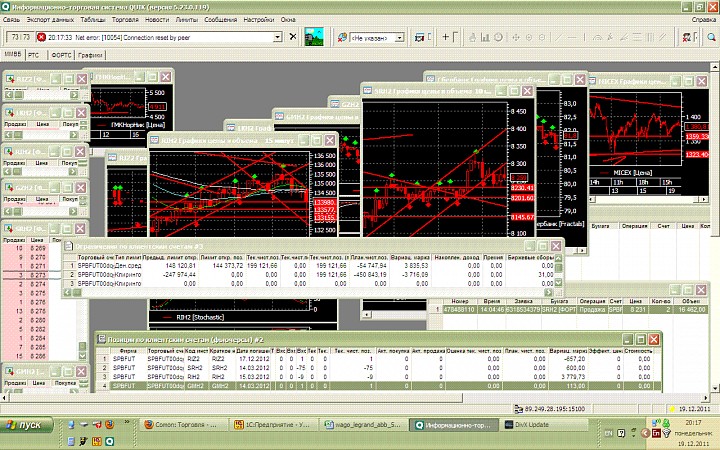
Task: Click the user icon with red cross at toolbar right
Action: tap(687, 38)
